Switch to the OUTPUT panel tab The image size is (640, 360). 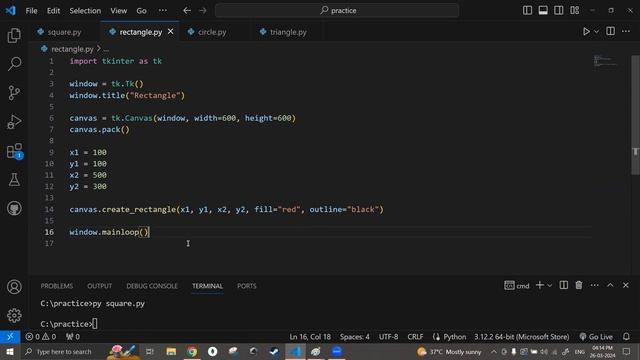coord(99,286)
